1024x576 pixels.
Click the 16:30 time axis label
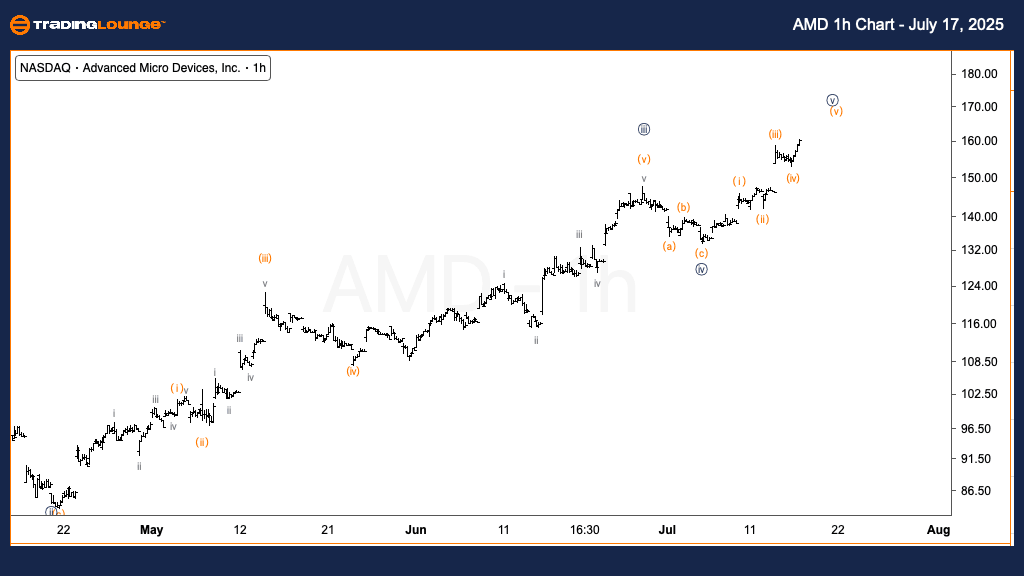[585, 530]
